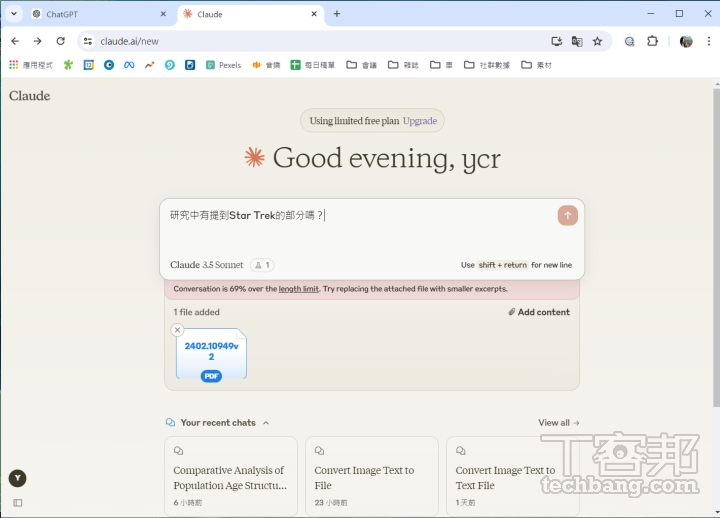The image size is (720, 518).
Task: Send the message with arrow button
Action: click(568, 215)
